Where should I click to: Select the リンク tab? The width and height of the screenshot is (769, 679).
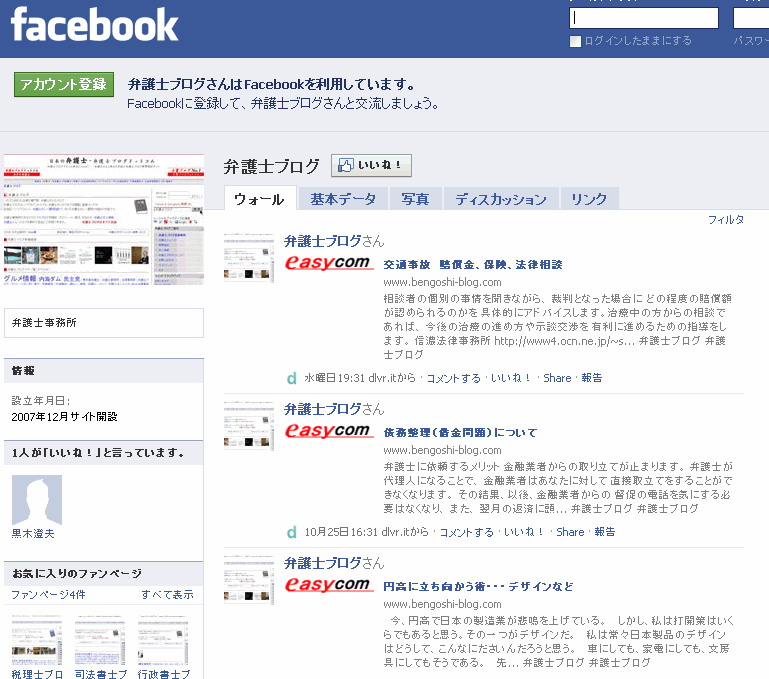589,199
